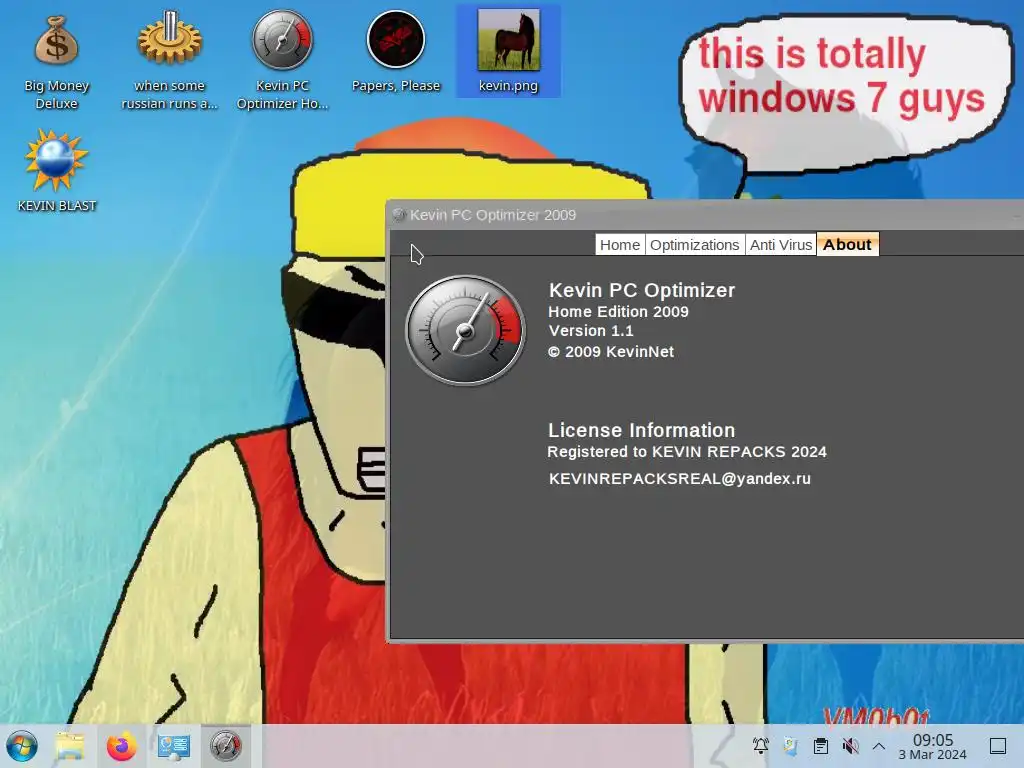Open the clock showing 09:05
The width and height of the screenshot is (1024, 768).
tap(933, 746)
